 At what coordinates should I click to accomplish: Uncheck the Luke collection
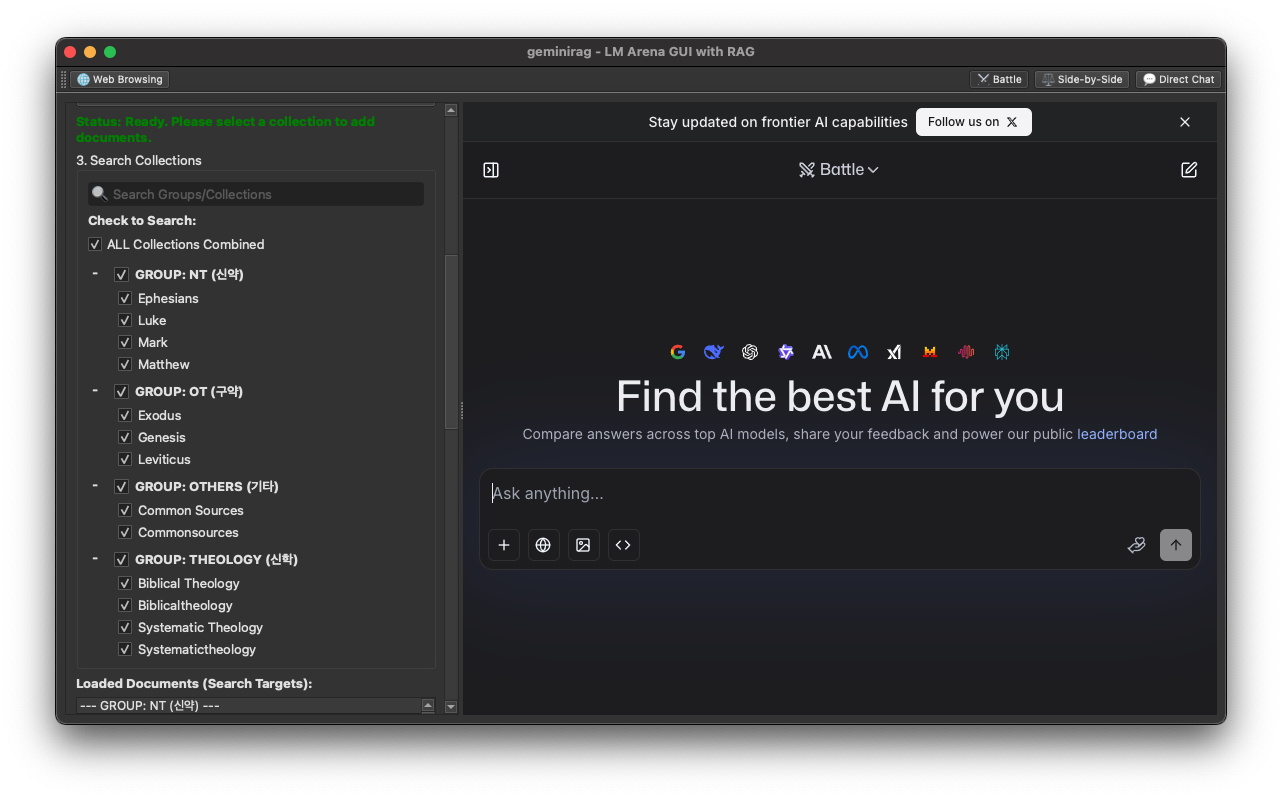click(125, 320)
